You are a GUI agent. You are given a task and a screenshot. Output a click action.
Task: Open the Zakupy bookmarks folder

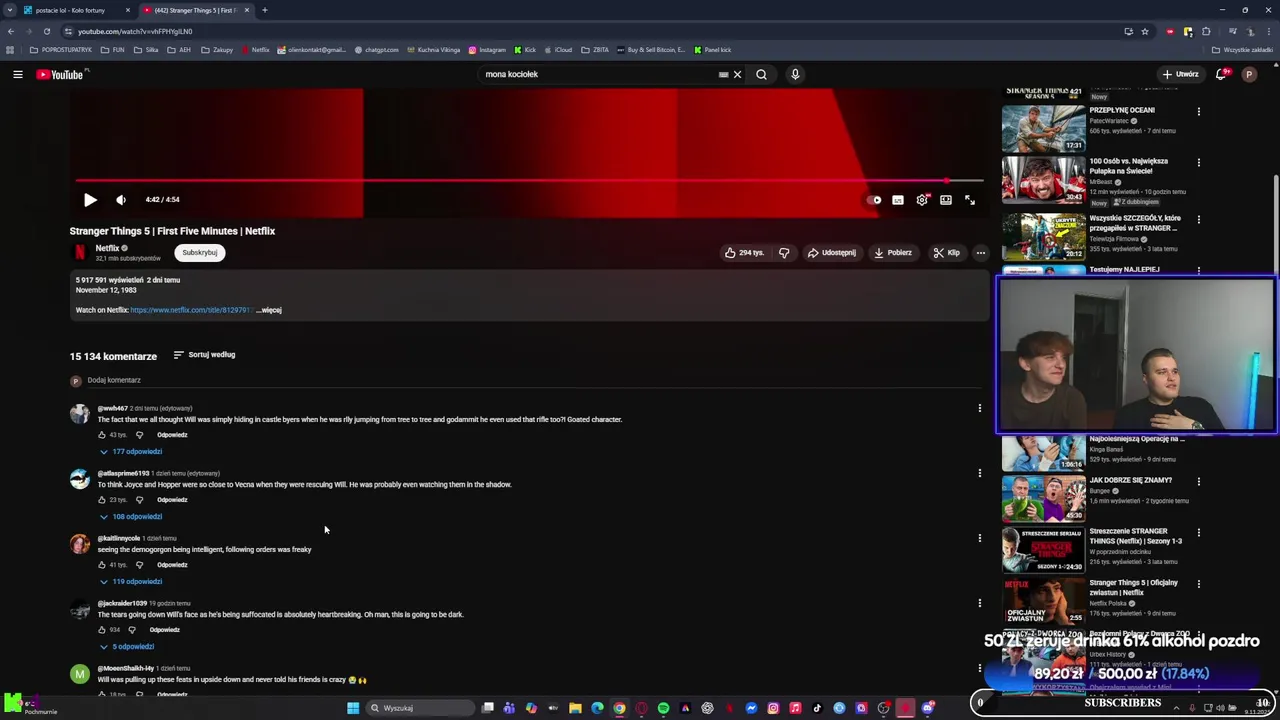pos(217,50)
